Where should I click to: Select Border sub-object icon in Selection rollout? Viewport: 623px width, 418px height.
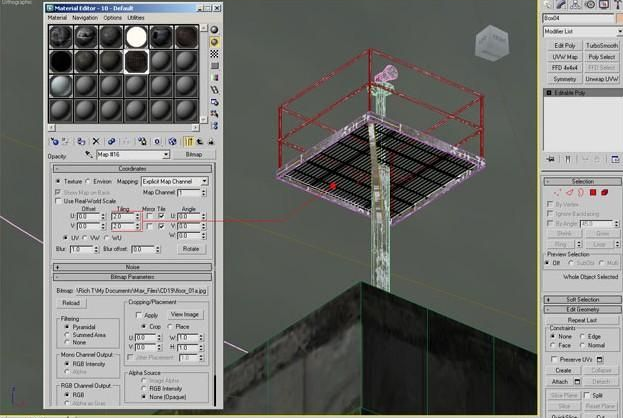(581, 193)
